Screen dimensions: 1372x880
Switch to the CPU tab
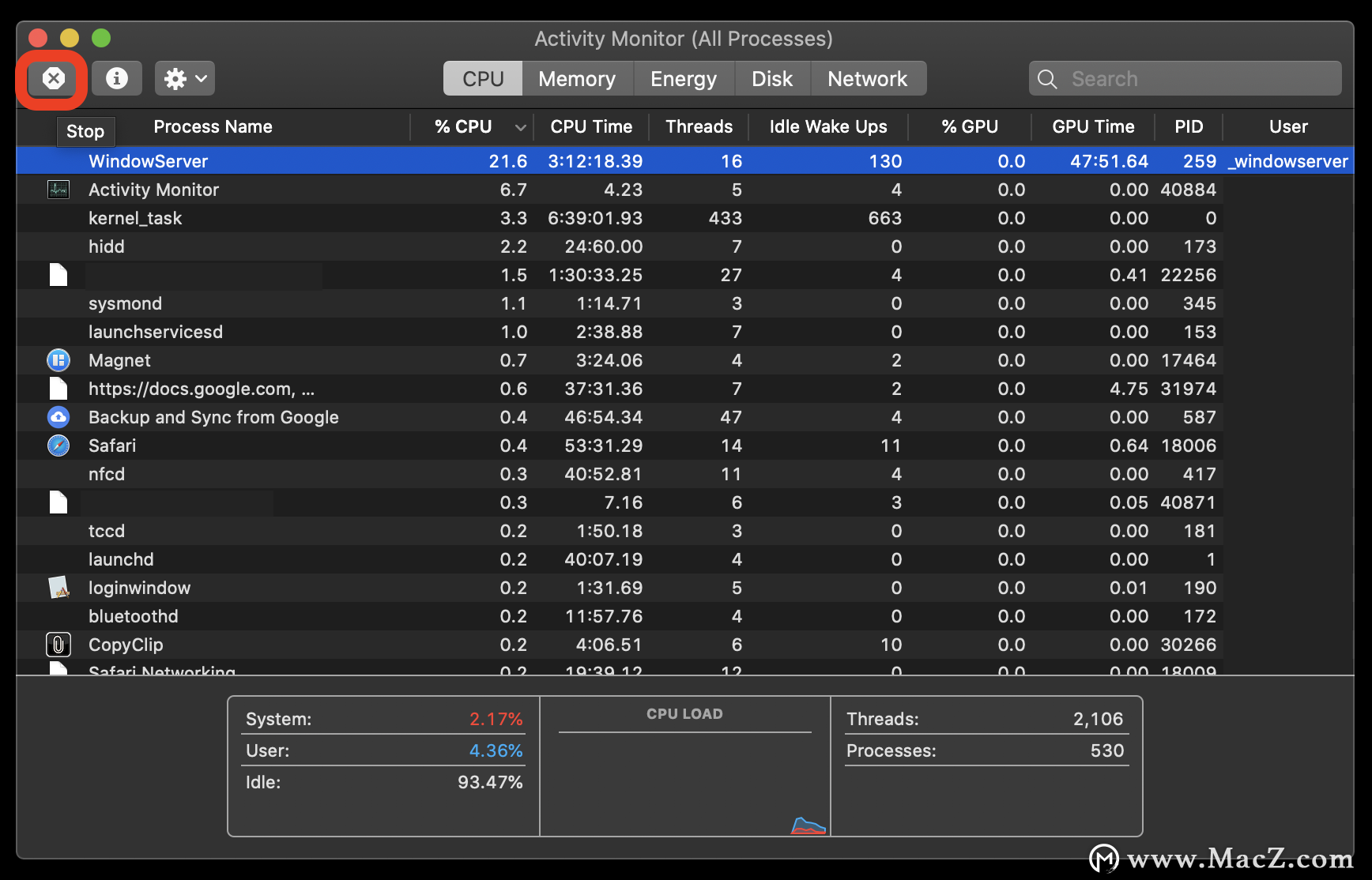tap(483, 78)
